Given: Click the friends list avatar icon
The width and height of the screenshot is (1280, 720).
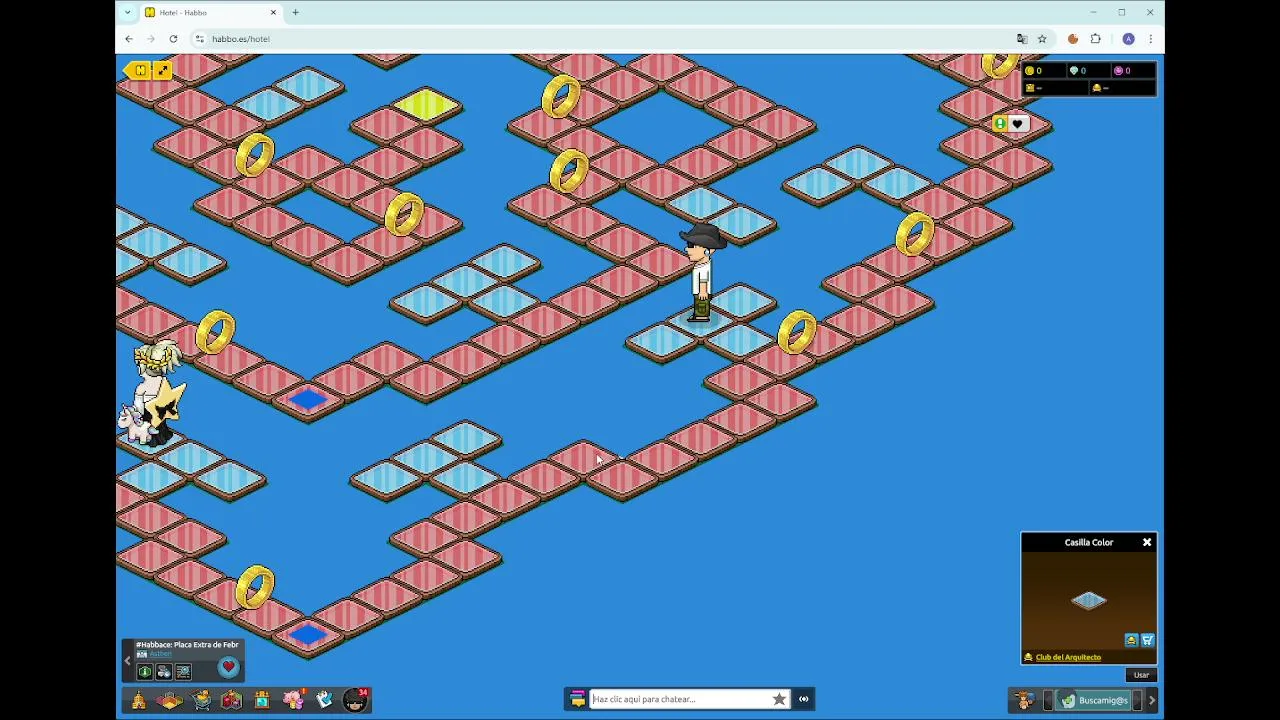Looking at the screenshot, I should (1024, 700).
